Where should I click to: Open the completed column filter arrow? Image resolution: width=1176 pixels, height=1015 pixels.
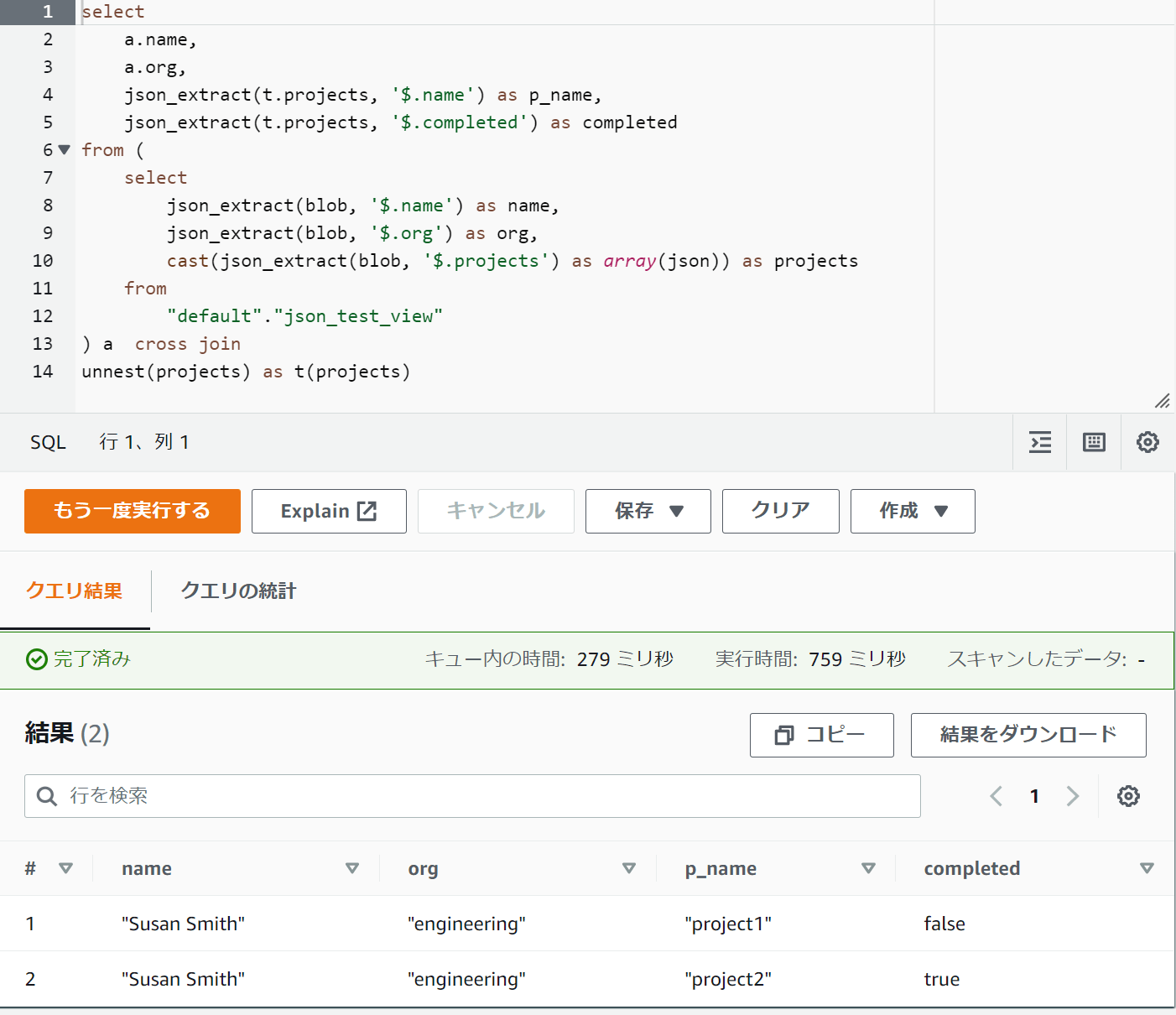[x=1147, y=868]
